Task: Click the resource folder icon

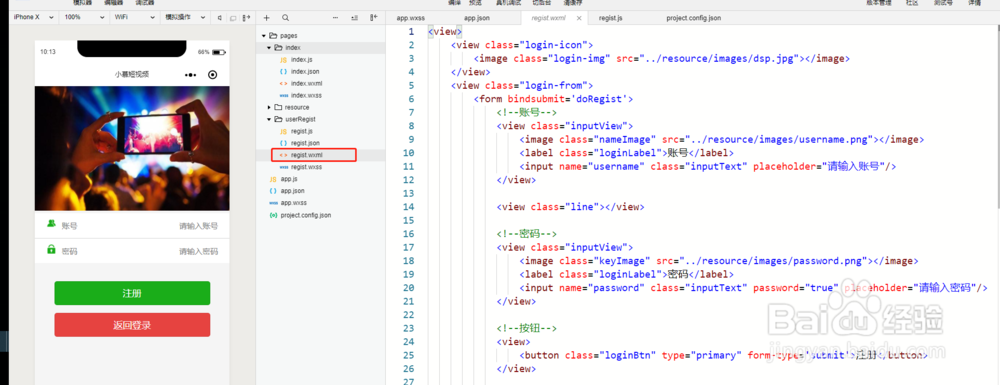Action: (x=278, y=107)
